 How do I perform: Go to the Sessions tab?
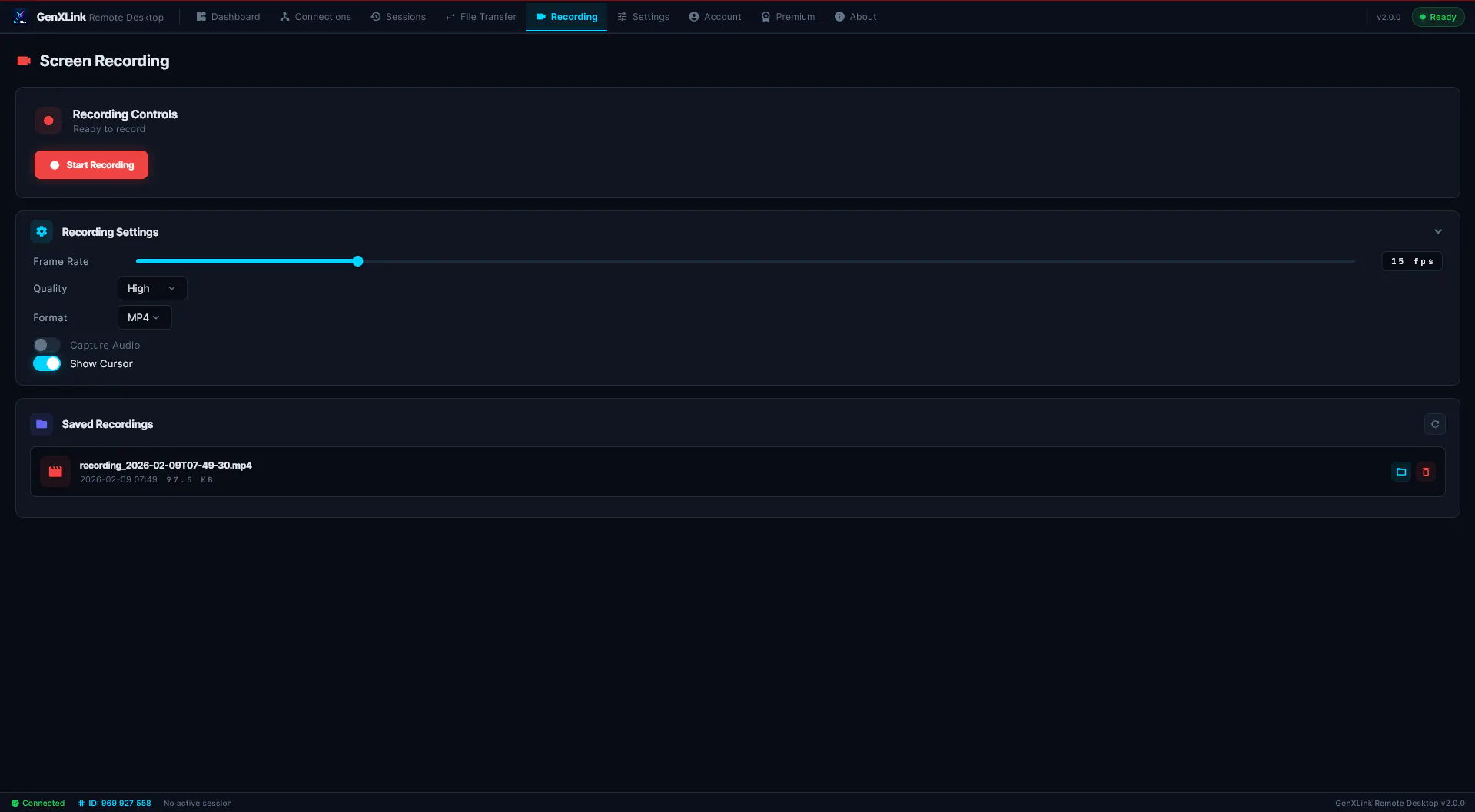click(x=398, y=16)
